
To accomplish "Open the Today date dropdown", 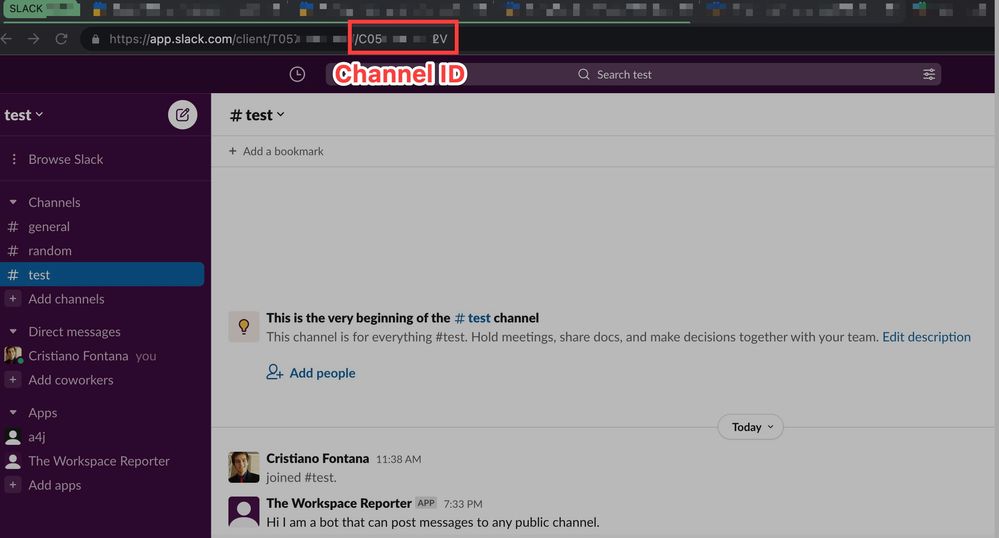I will coord(751,427).
